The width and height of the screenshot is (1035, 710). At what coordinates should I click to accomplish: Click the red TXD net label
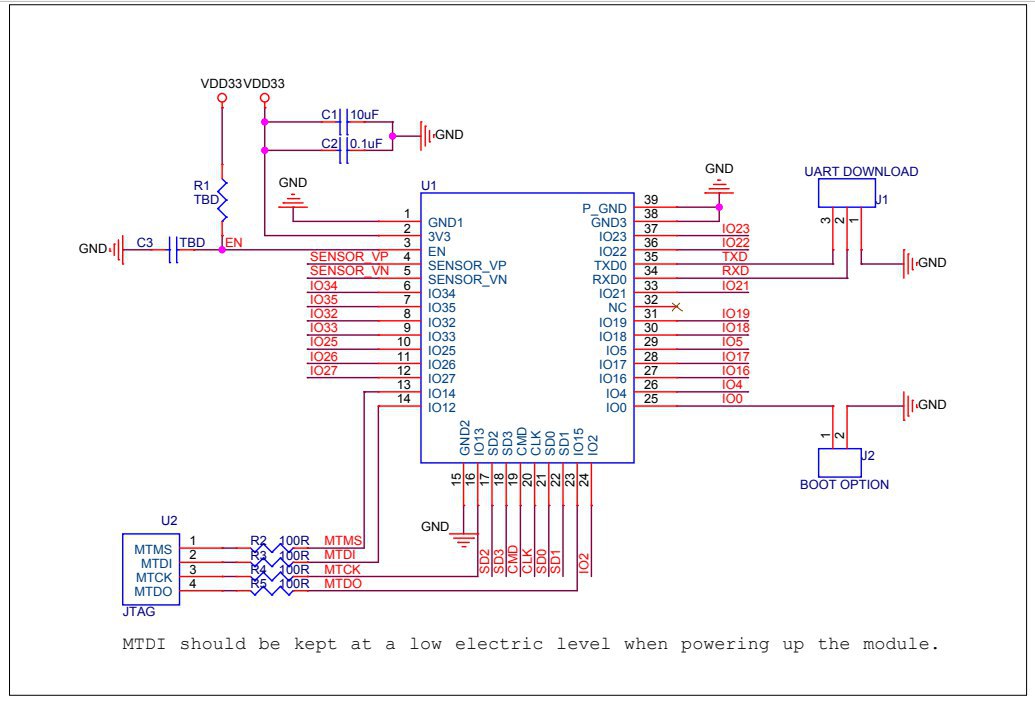[x=735, y=257]
